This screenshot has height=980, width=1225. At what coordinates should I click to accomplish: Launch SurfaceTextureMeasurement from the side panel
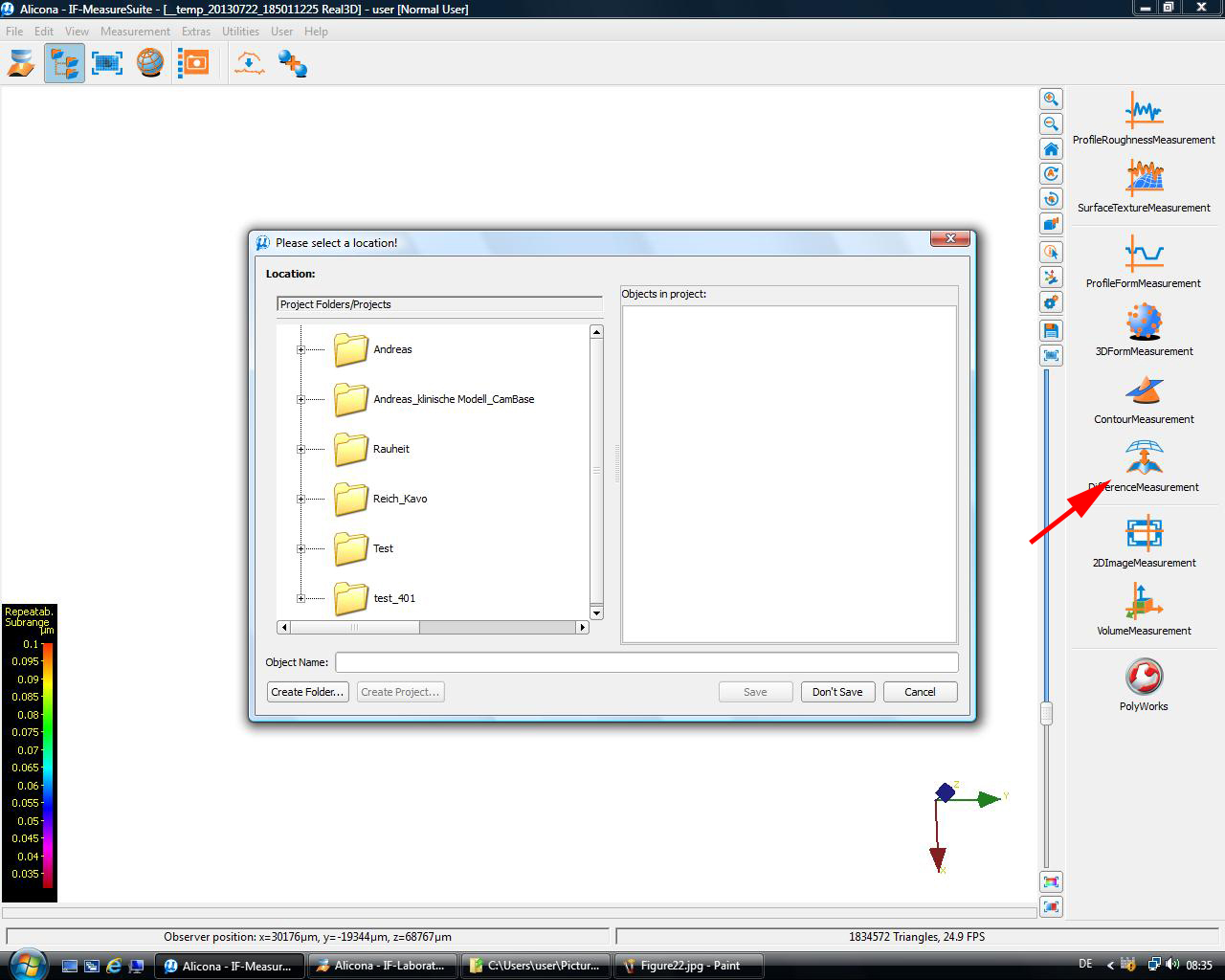[1144, 187]
